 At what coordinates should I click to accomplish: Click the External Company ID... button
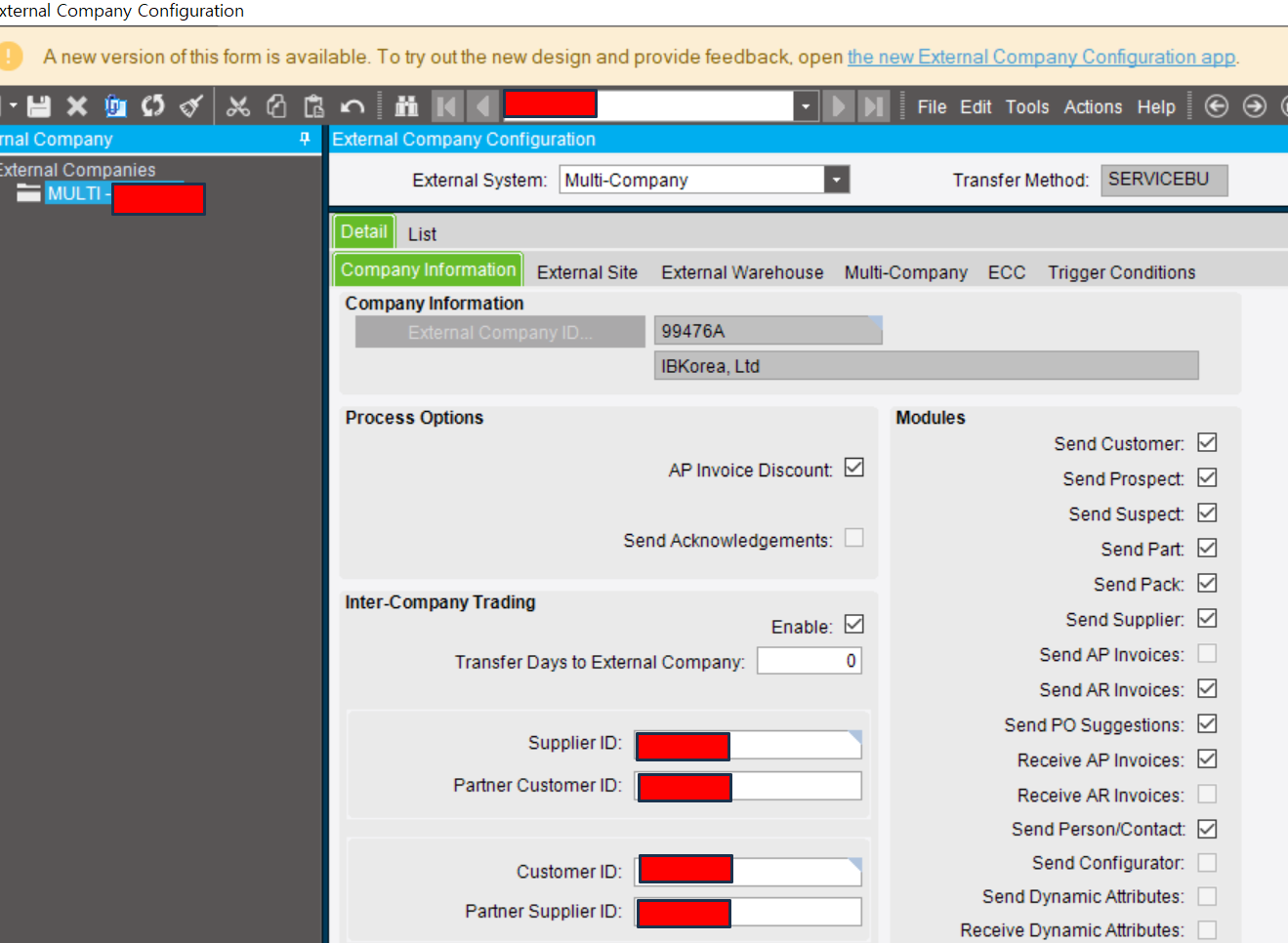[x=500, y=332]
